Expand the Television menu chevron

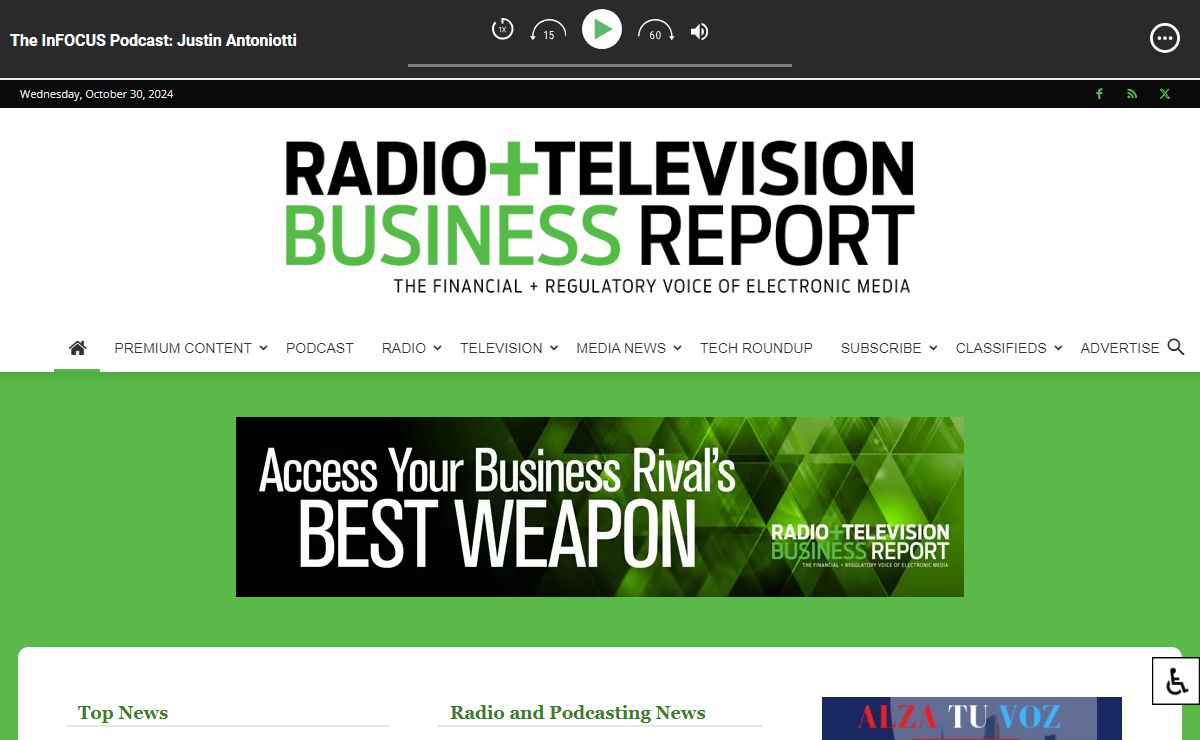(554, 348)
